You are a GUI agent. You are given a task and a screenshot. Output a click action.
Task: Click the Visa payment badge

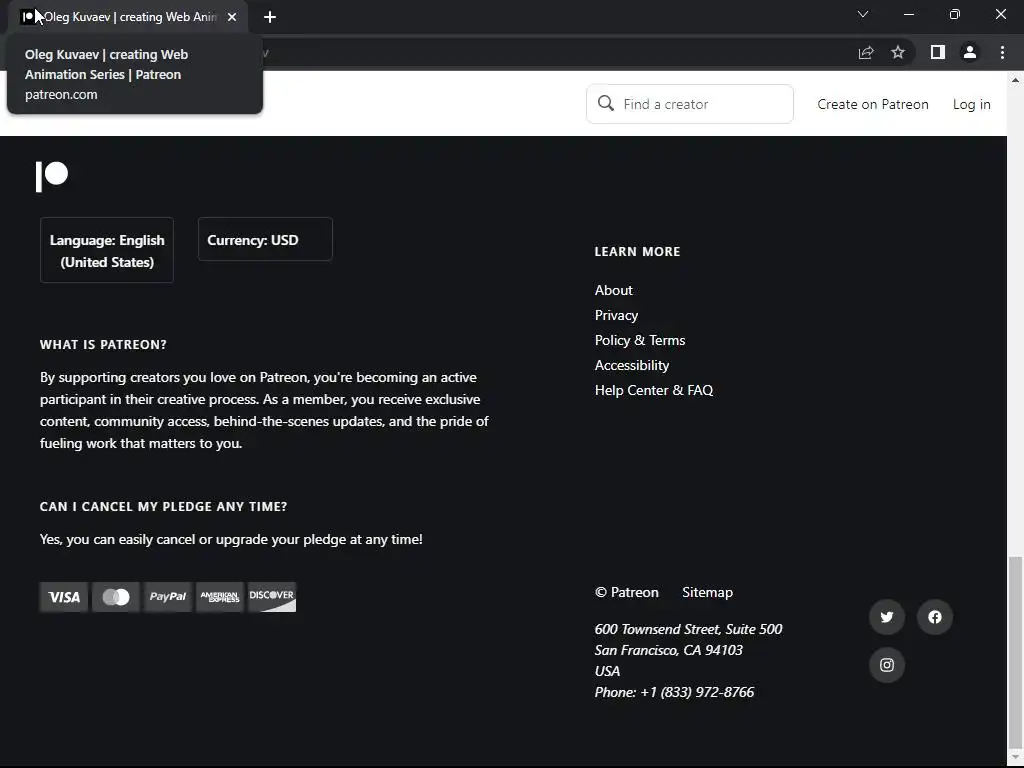pyautogui.click(x=64, y=597)
